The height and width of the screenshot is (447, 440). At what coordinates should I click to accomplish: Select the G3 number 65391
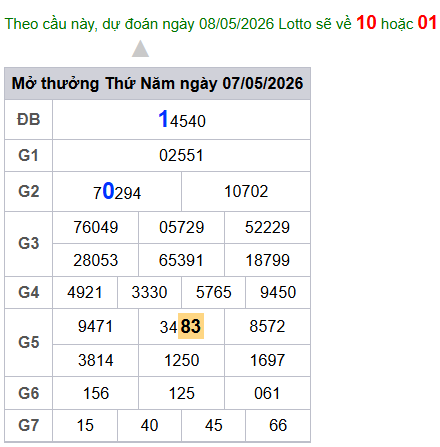[x=181, y=260]
